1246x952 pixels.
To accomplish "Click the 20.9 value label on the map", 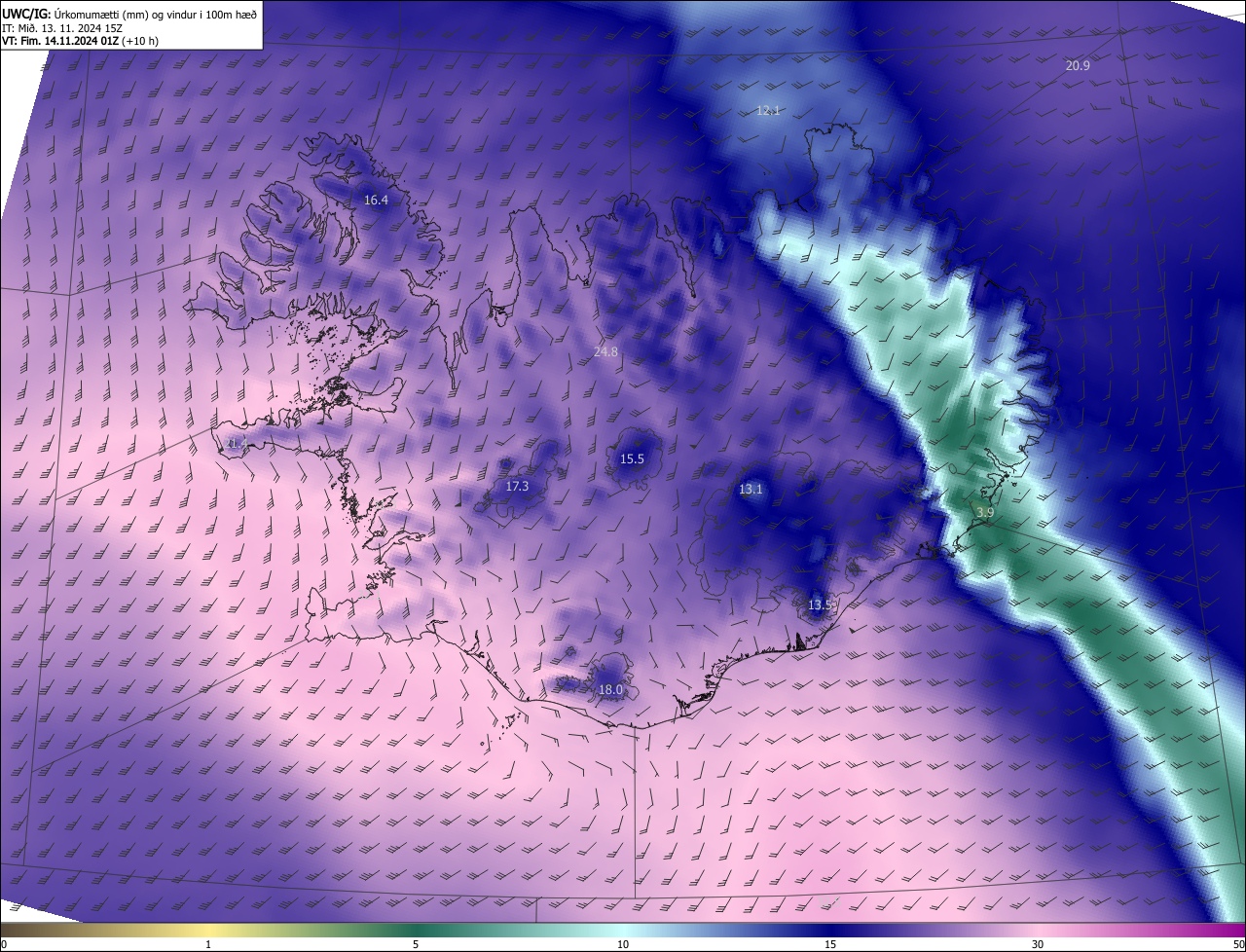I will tap(1078, 65).
